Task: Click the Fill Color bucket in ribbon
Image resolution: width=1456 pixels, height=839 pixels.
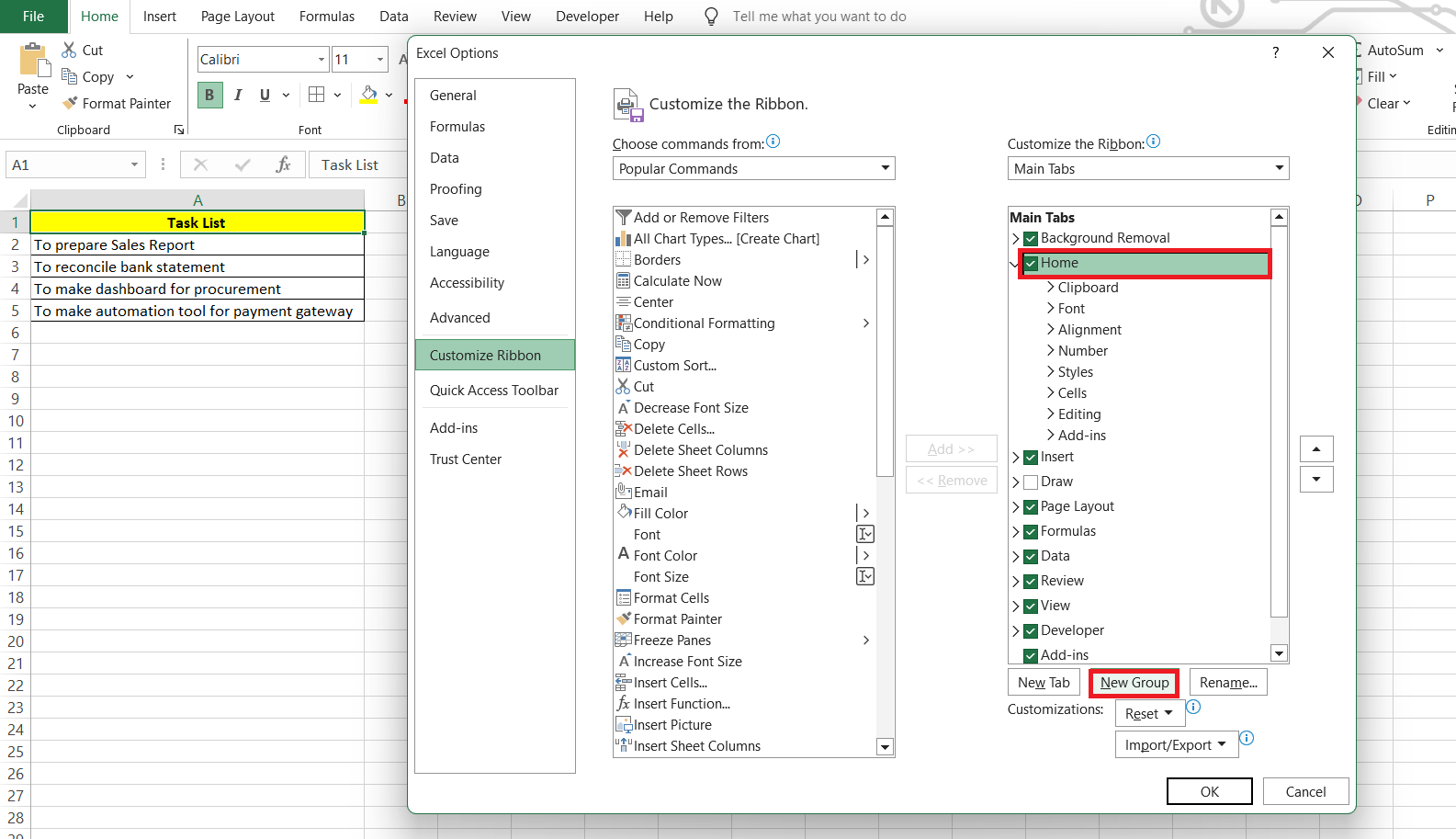Action: (369, 95)
